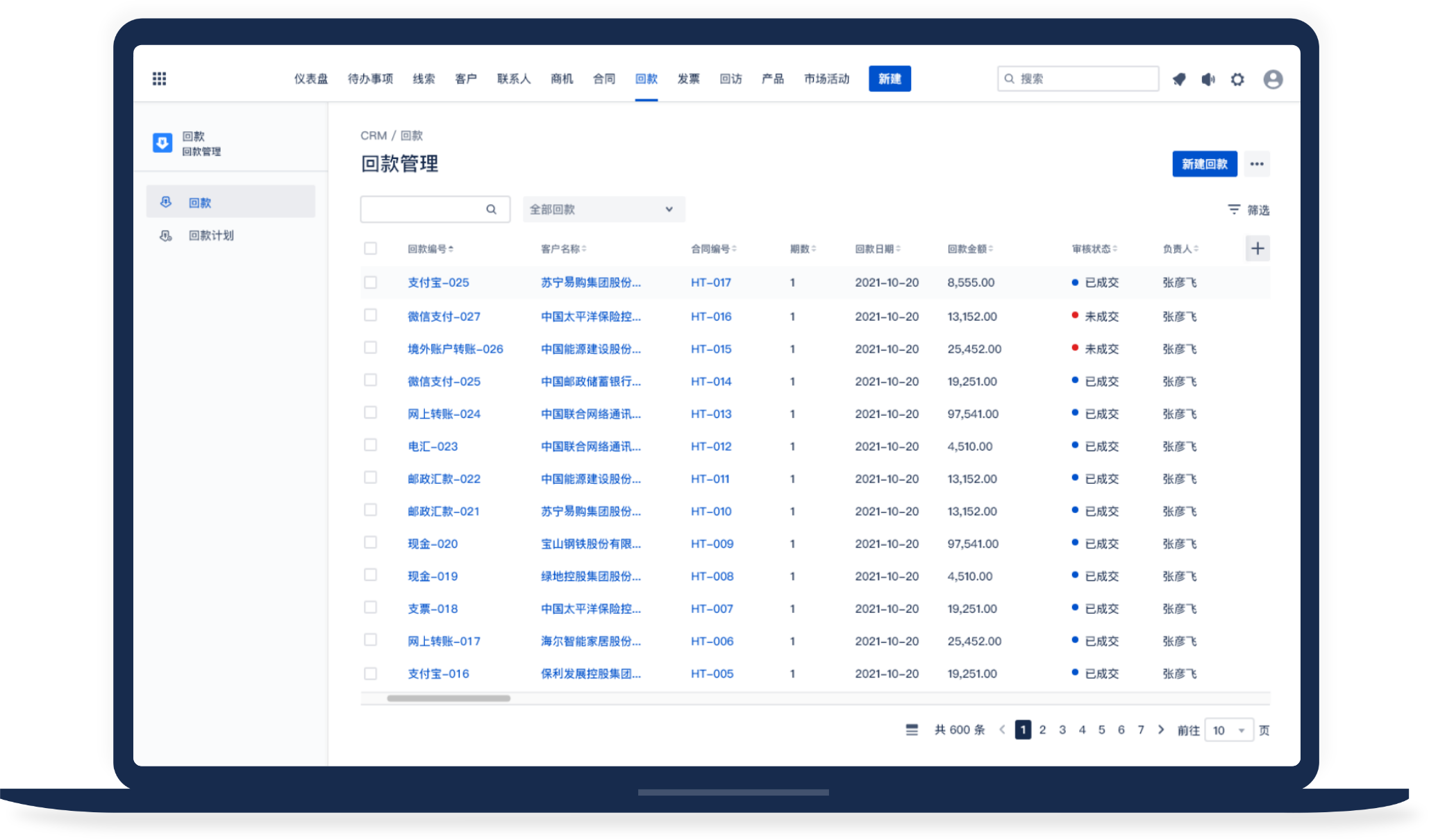Focus the top global 搜索 field
1429x840 pixels.
click(x=1078, y=78)
